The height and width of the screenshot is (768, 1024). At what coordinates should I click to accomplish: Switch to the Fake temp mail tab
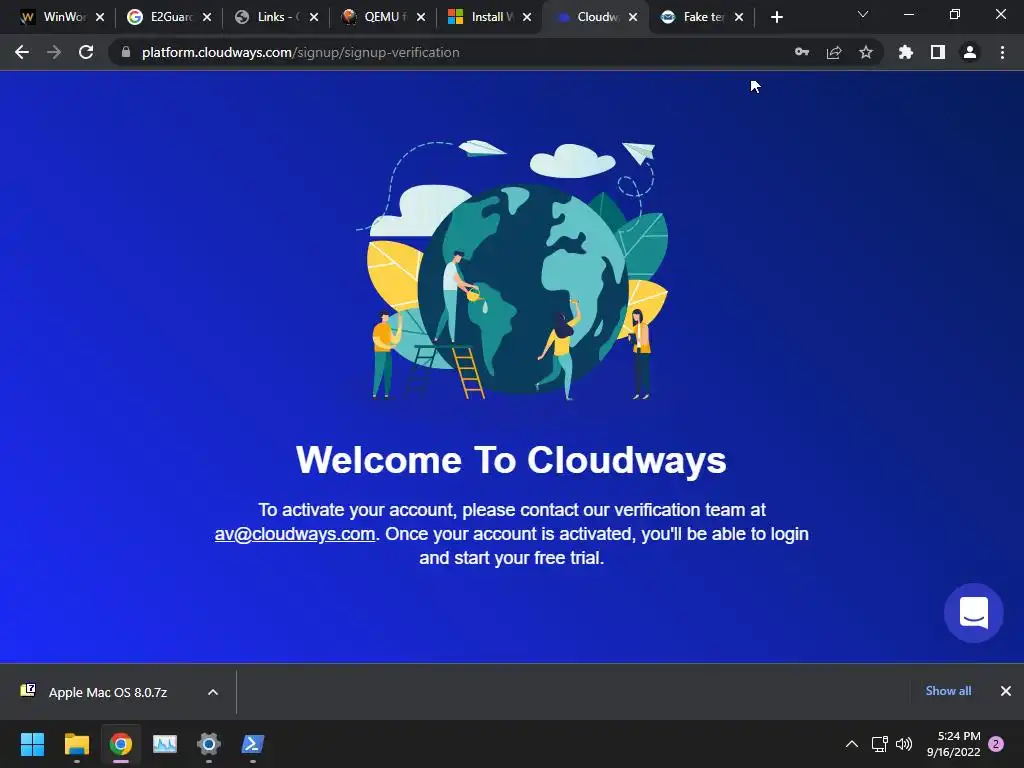pos(694,17)
